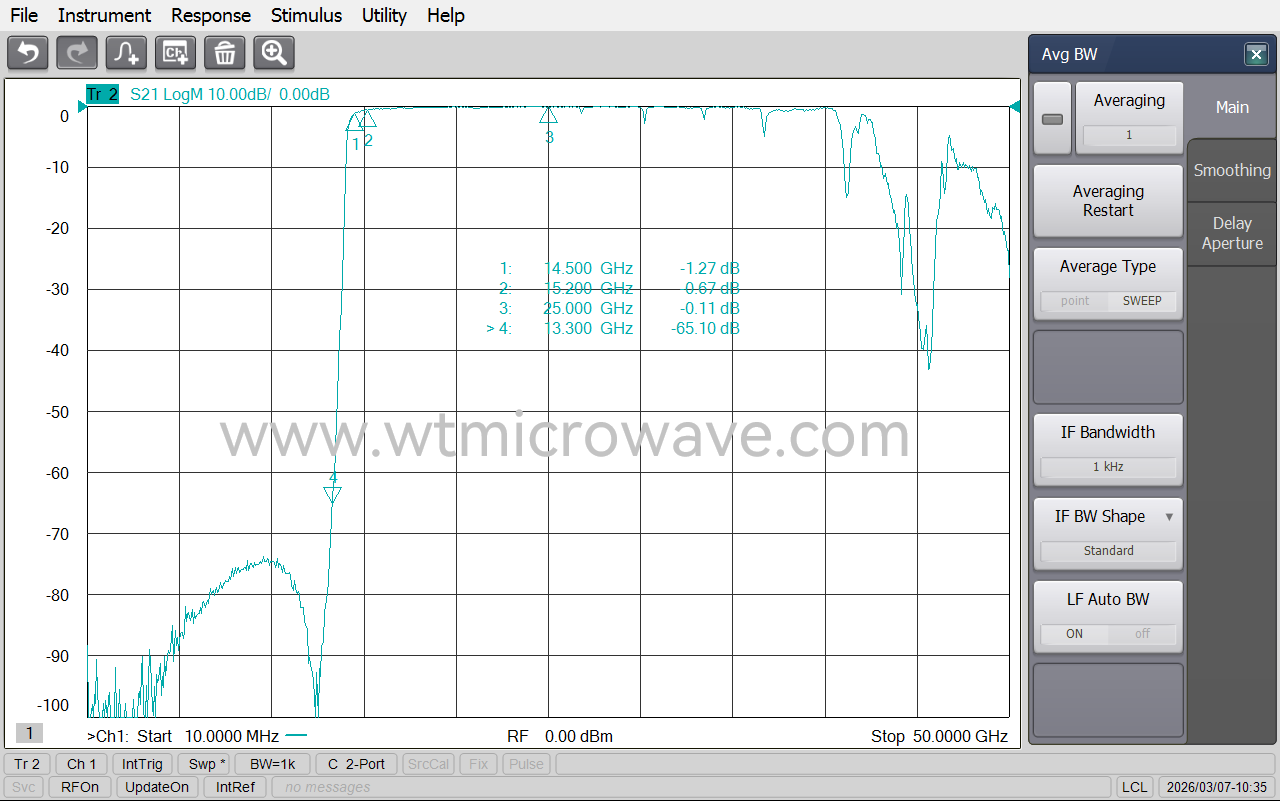Click the Standard IF BW Shape field
1280x801 pixels.
pyautogui.click(x=1109, y=551)
